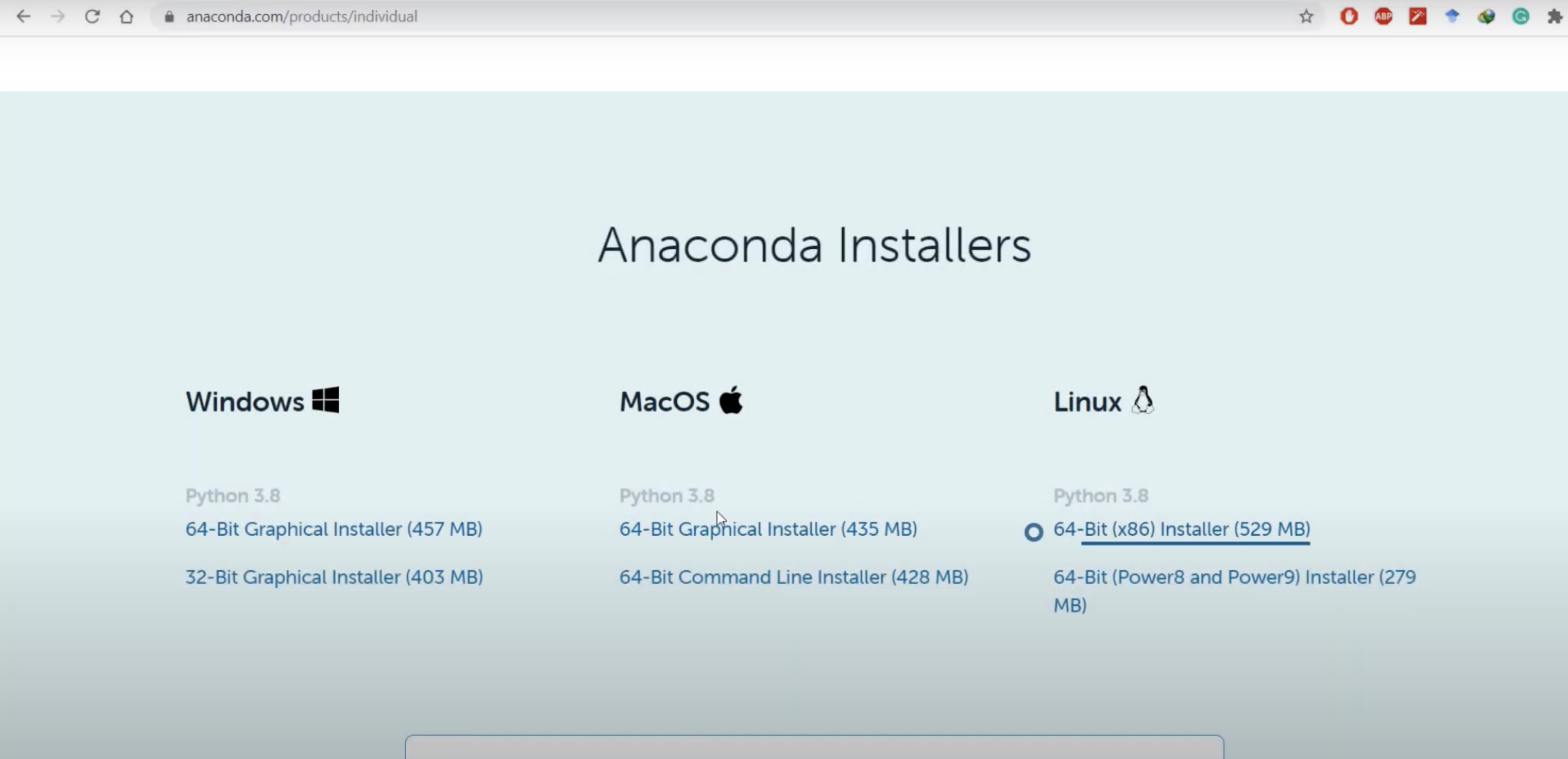Download Linux Power8 and Power9 Installer
Screen dimensions: 1568x759
tap(1234, 577)
